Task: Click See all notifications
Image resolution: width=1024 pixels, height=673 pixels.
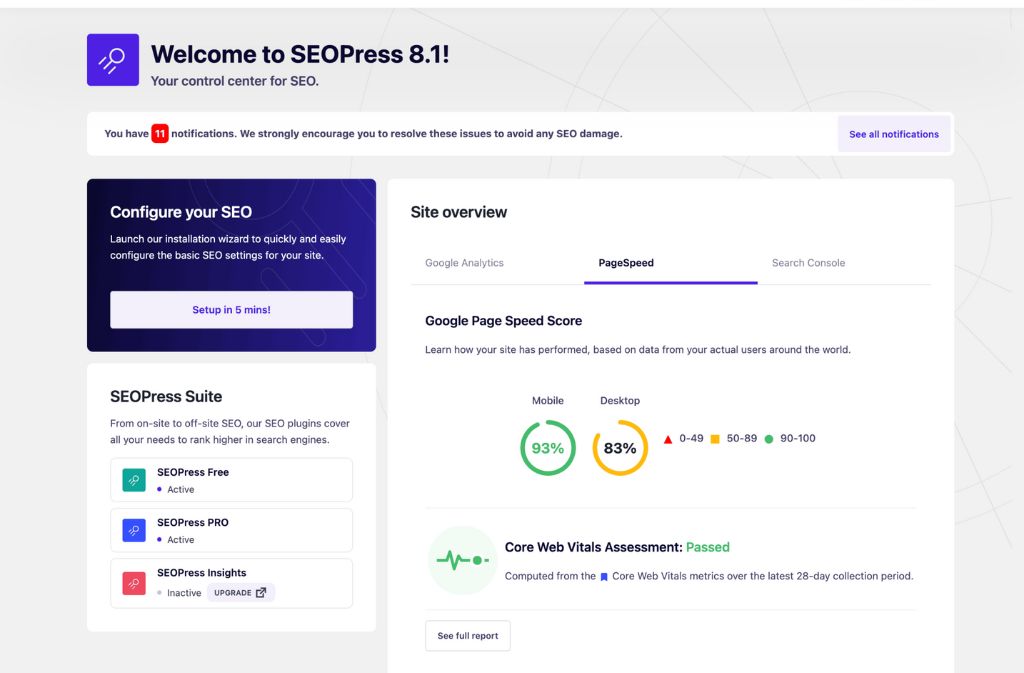Action: (893, 133)
